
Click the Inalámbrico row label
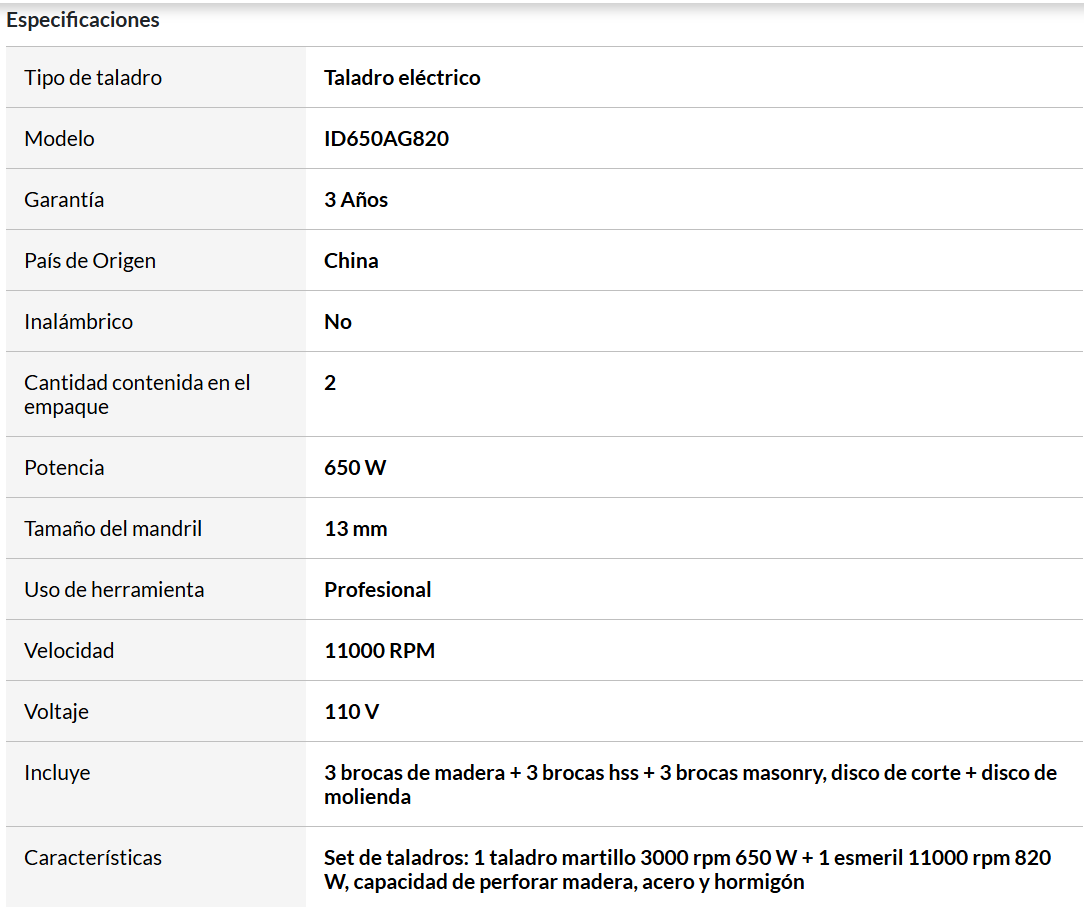[79, 321]
